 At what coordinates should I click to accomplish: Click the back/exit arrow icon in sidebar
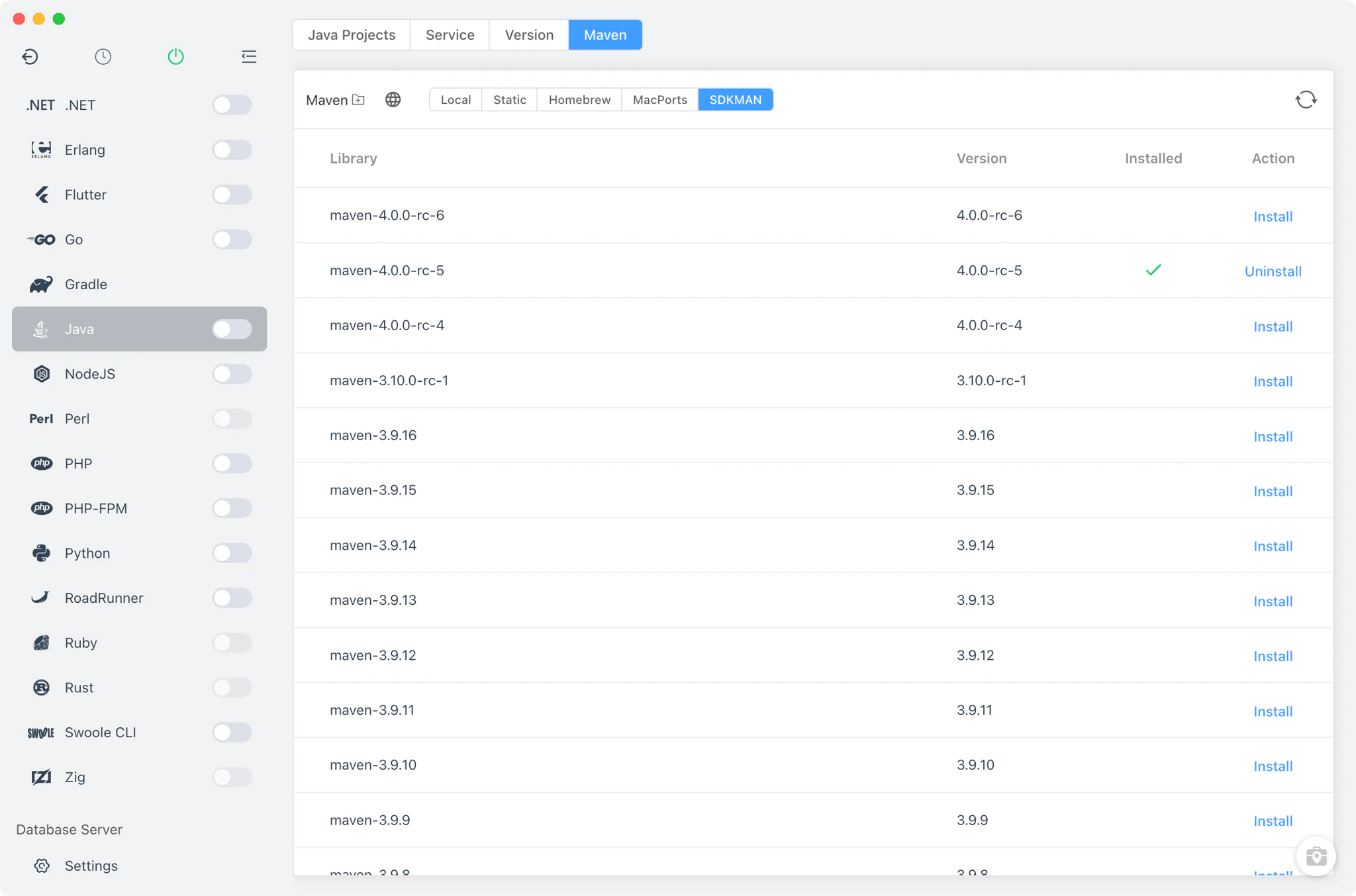[30, 57]
